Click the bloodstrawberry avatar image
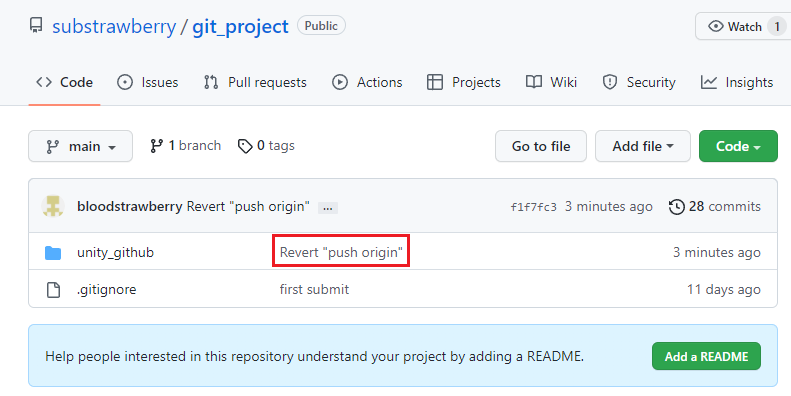791x396 pixels. [x=52, y=206]
